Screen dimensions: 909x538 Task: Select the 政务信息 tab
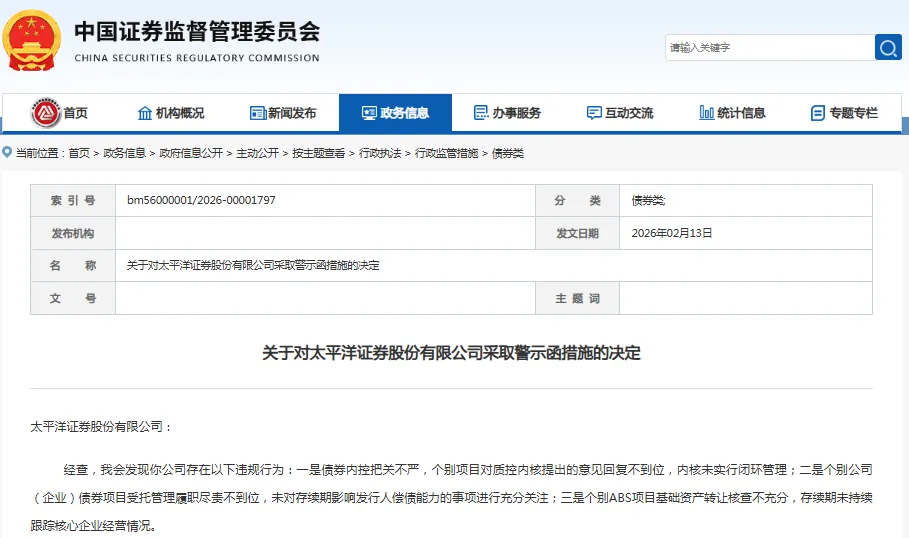(x=395, y=113)
